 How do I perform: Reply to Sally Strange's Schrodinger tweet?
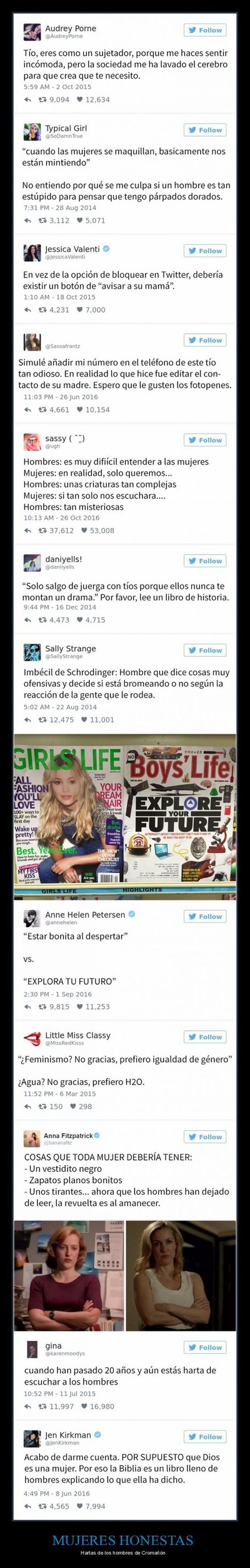click(27, 719)
